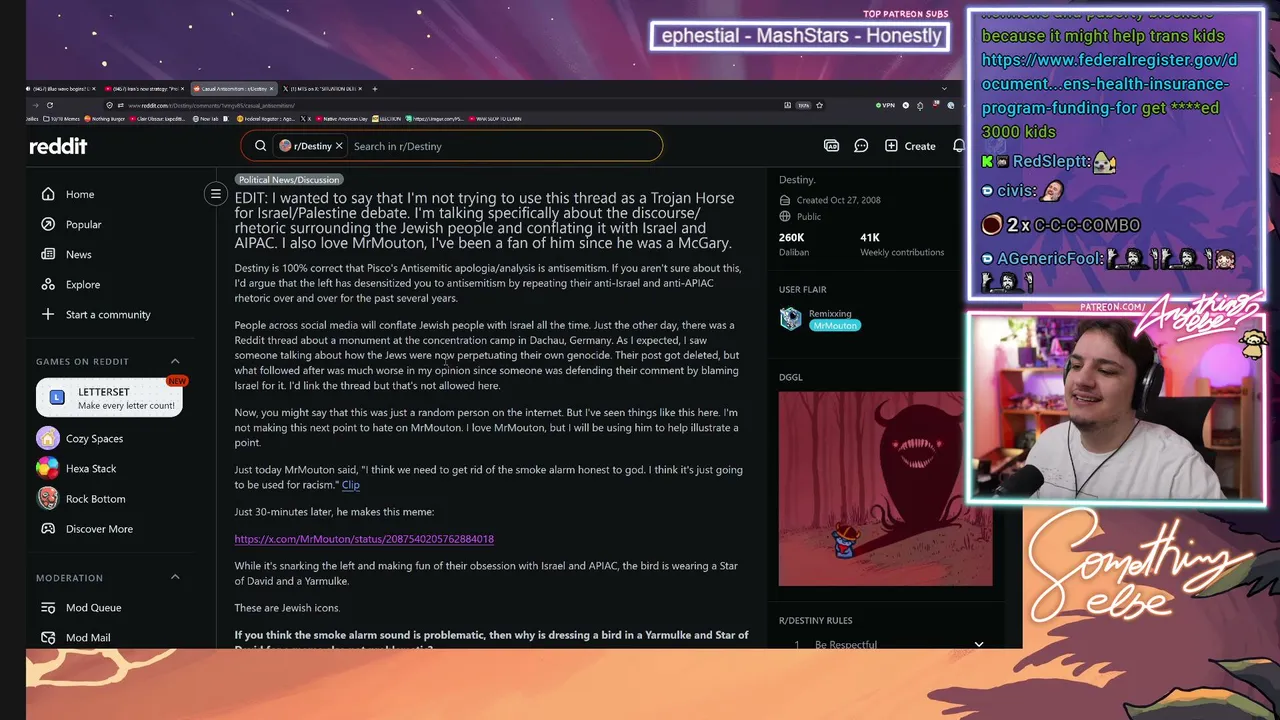The width and height of the screenshot is (1280, 720).
Task: Open the WAR SLOP TO LEARN bookmark
Action: tap(495, 119)
